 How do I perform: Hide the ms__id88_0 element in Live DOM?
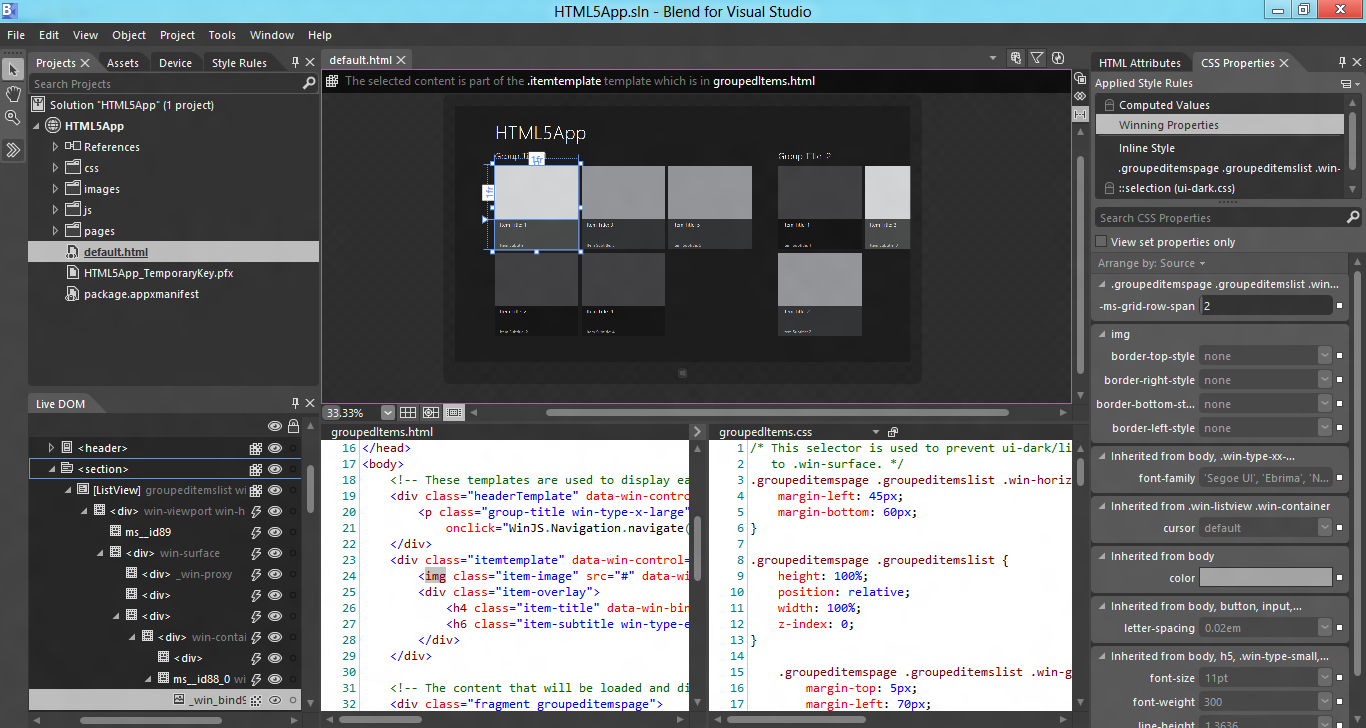(x=274, y=679)
